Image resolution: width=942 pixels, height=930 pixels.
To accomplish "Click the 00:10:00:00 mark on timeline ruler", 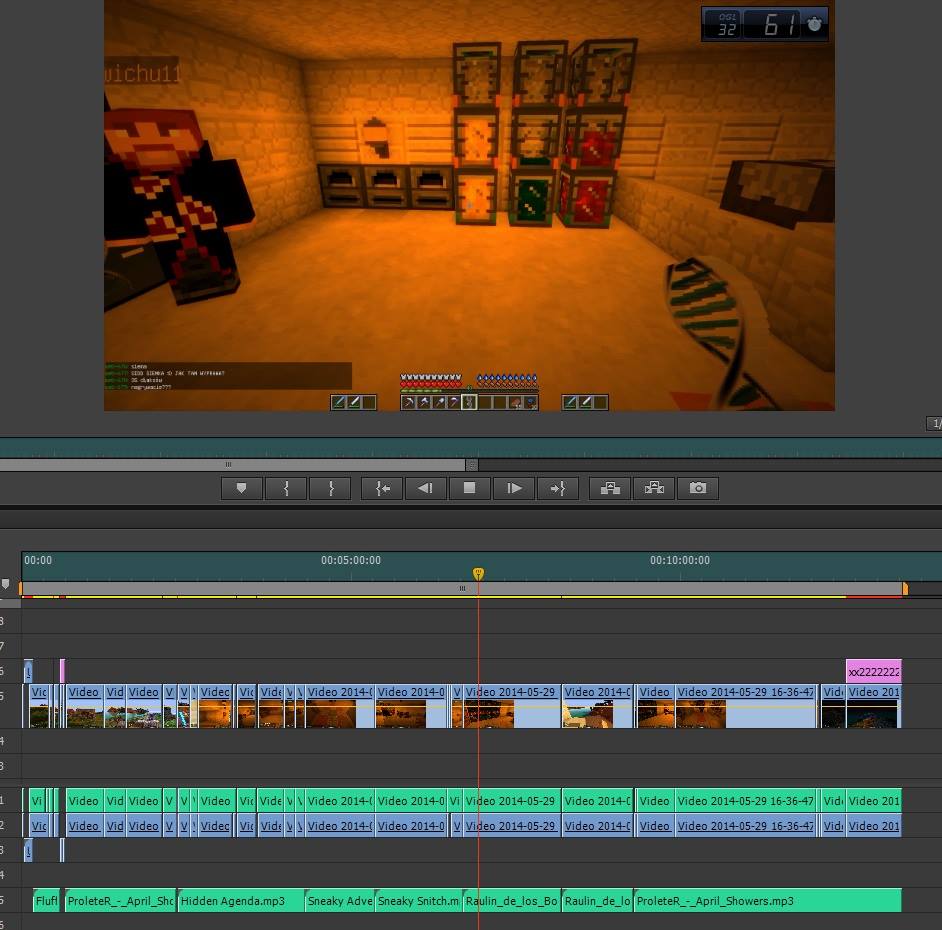I will click(x=680, y=560).
